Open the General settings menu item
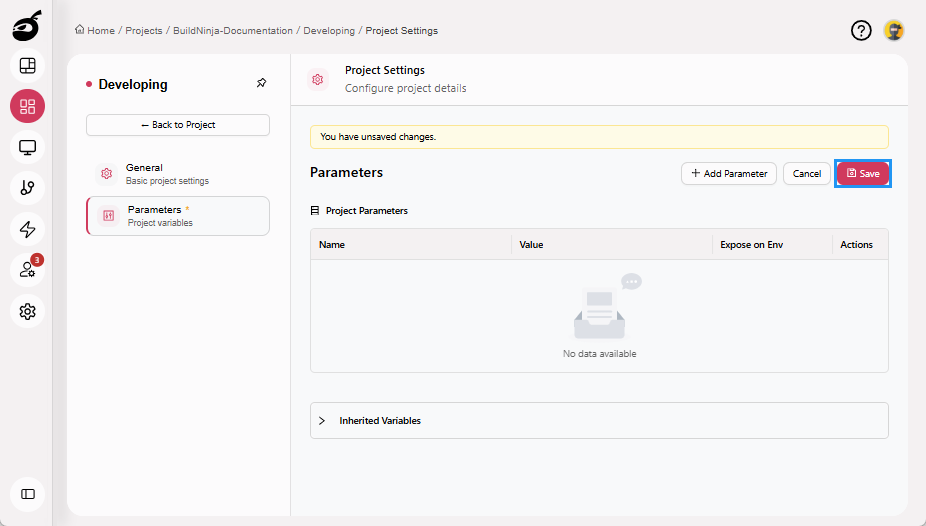926x526 pixels. coord(178,174)
